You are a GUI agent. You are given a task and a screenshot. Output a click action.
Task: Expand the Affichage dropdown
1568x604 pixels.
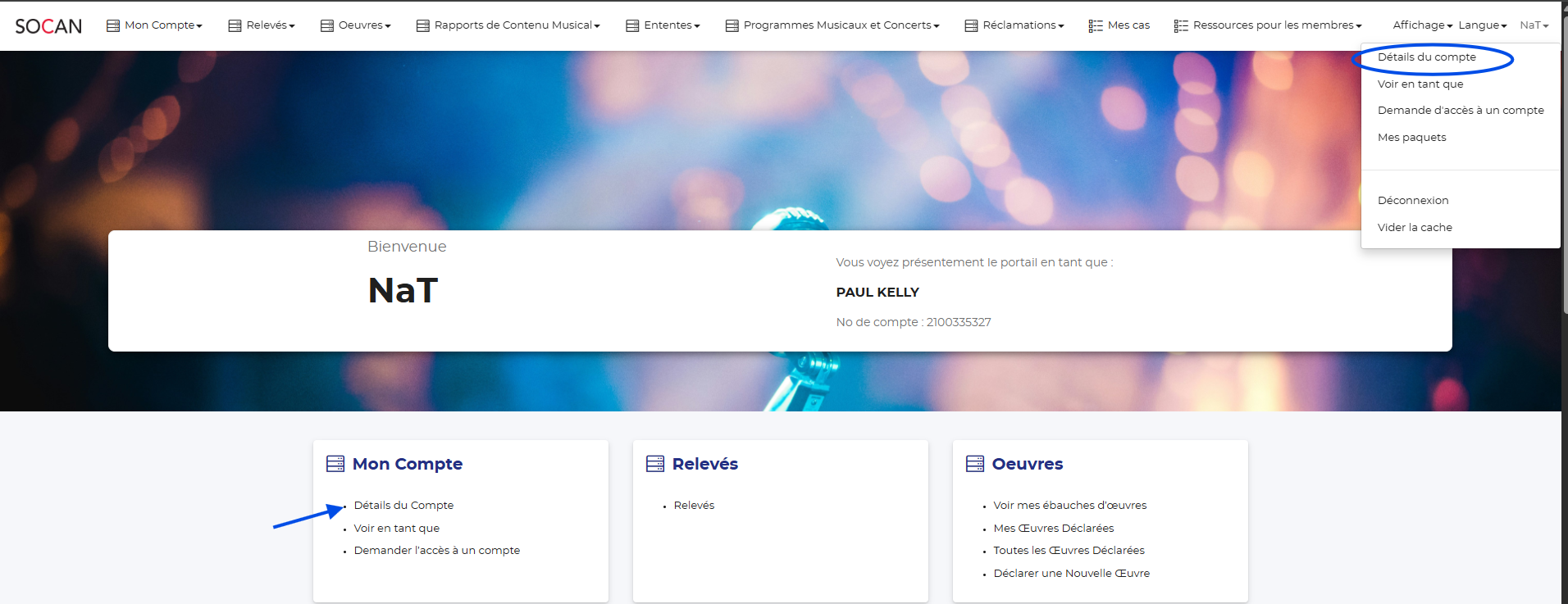click(x=1422, y=25)
